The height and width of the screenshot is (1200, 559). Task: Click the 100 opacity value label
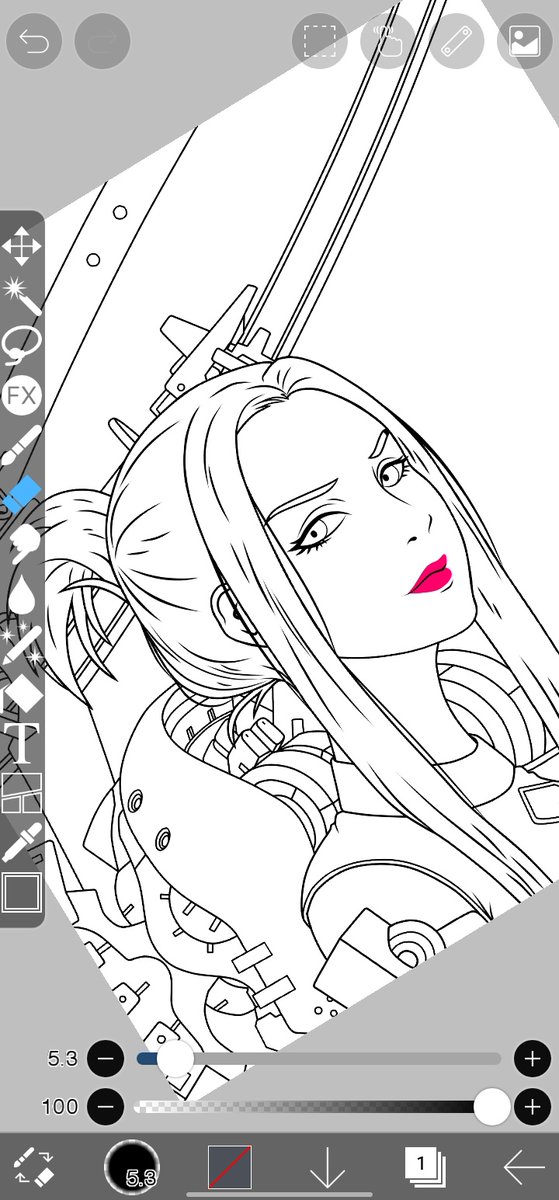pyautogui.click(x=60, y=1107)
